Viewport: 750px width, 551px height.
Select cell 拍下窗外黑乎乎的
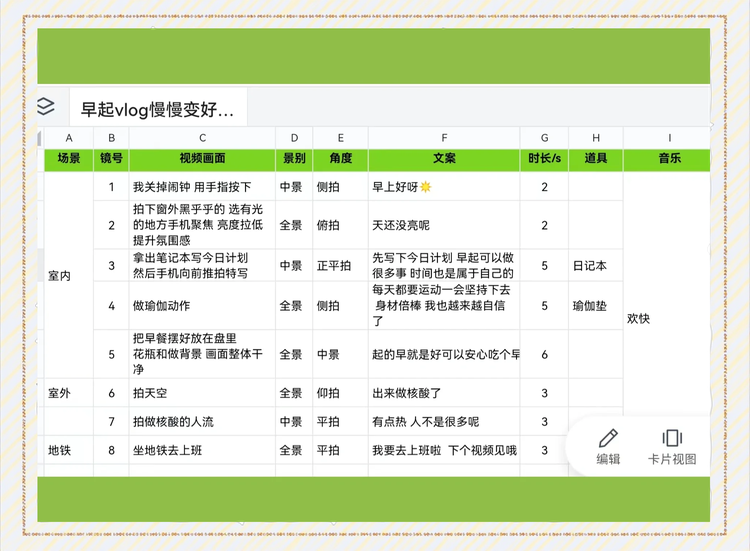point(202,225)
